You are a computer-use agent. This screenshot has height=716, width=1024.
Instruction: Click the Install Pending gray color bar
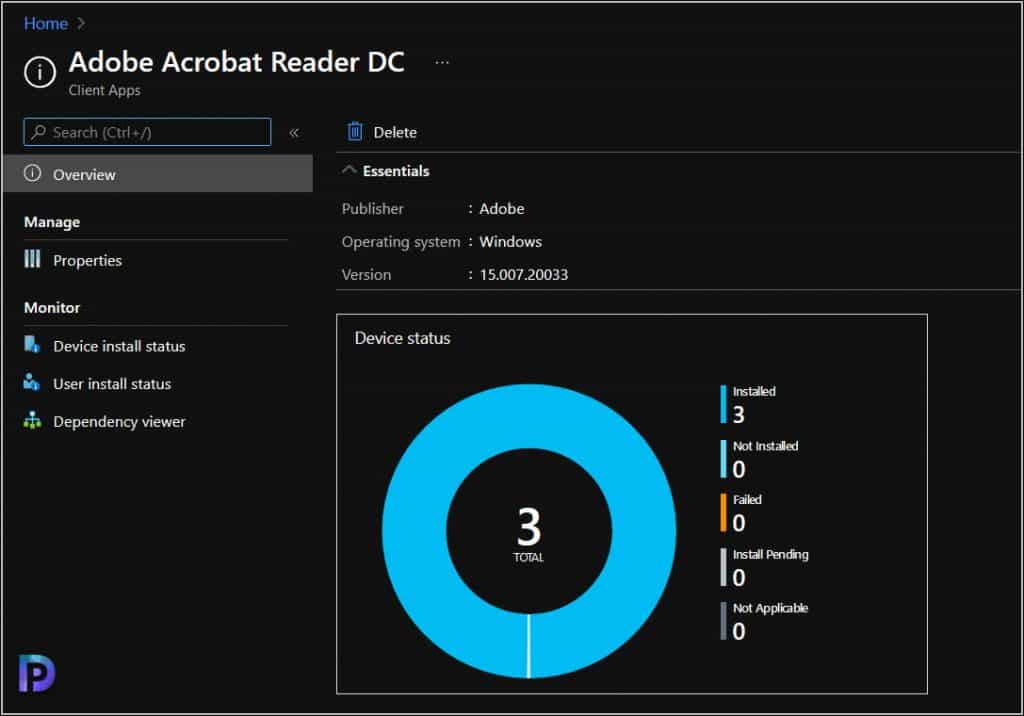(x=723, y=567)
